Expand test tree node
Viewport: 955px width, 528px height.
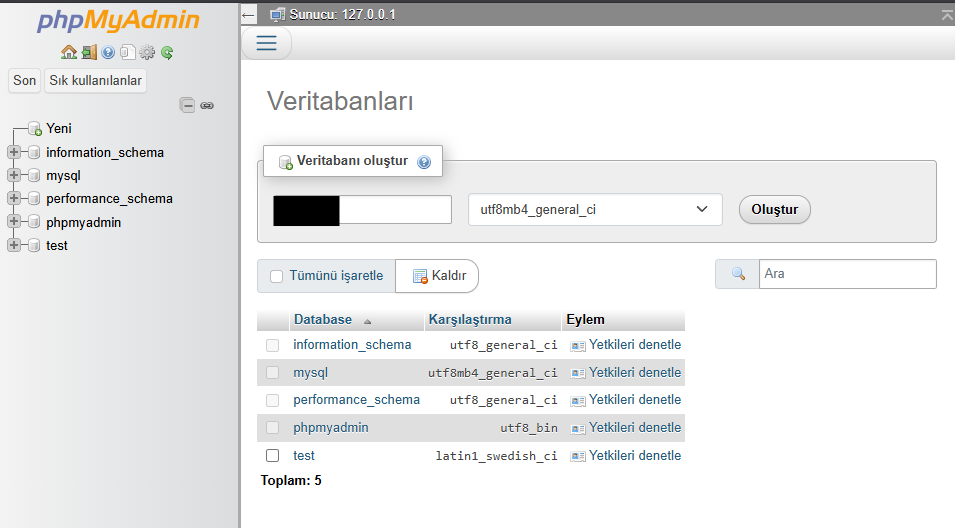(14, 245)
